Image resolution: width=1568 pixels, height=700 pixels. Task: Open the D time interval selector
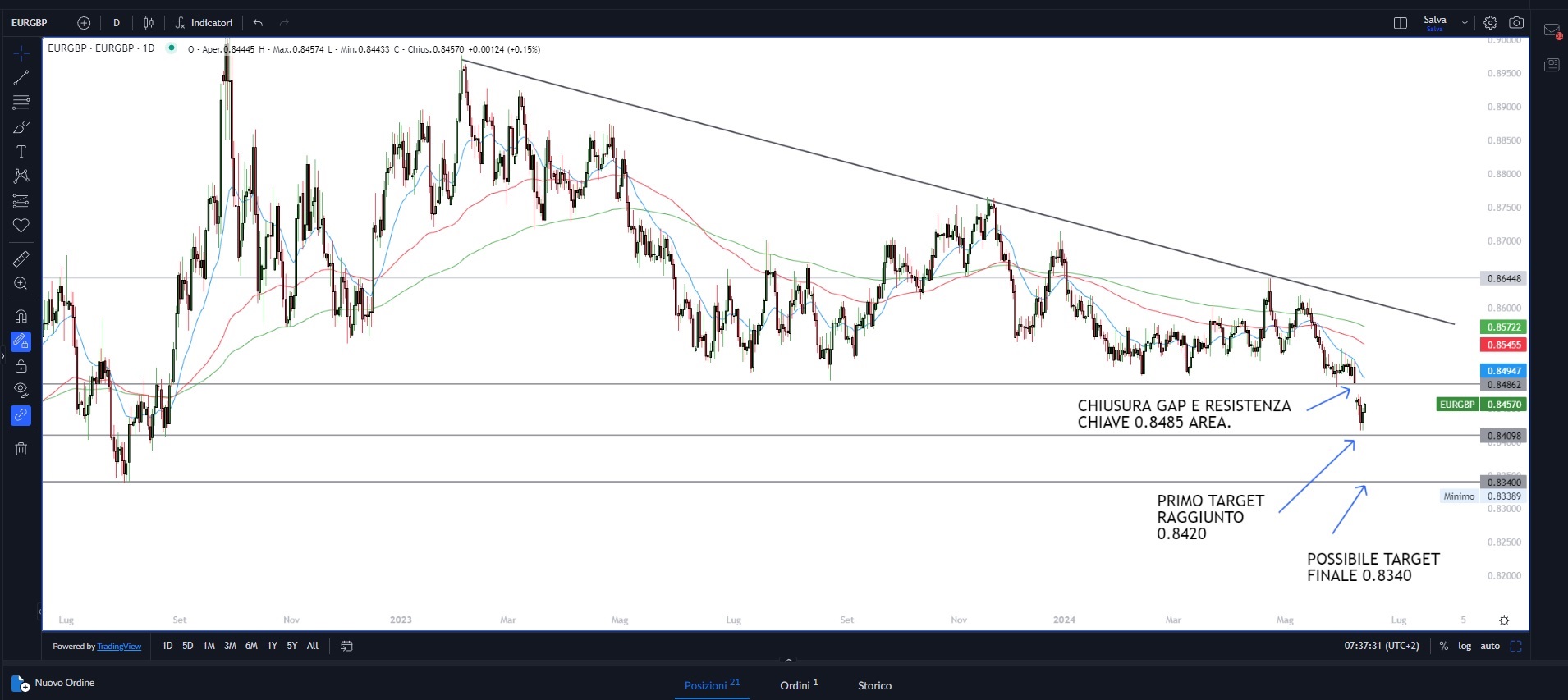pos(117,23)
